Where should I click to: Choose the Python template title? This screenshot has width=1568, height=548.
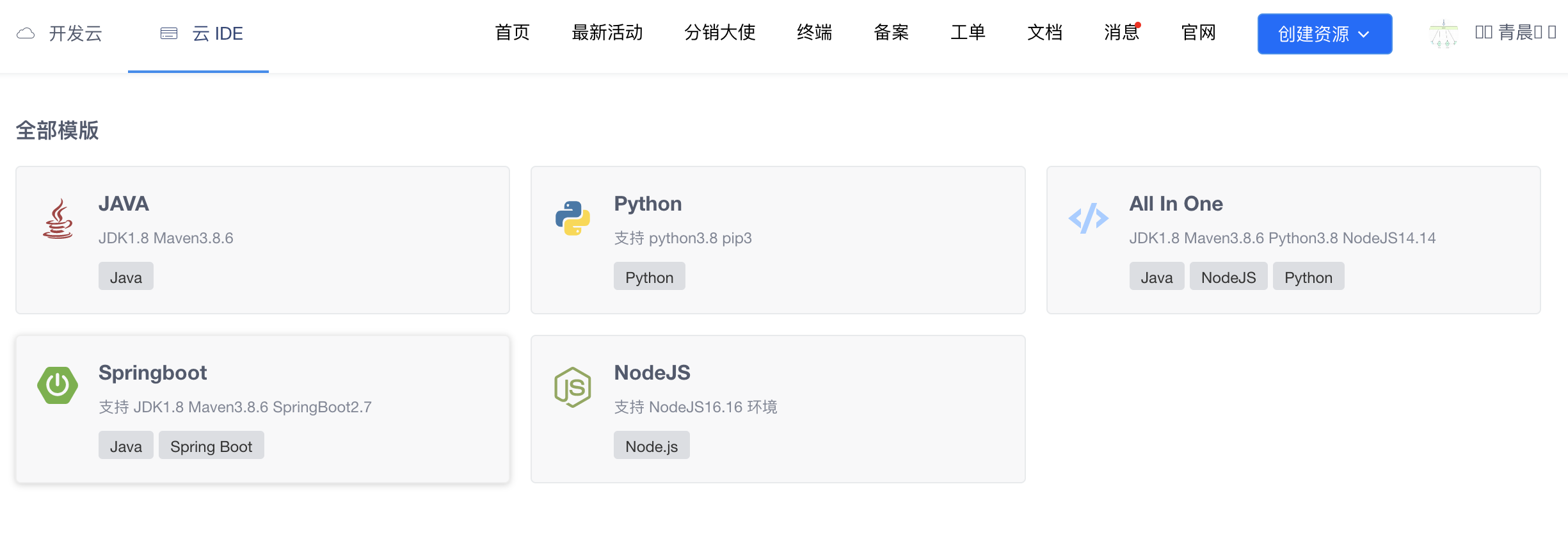coord(648,204)
